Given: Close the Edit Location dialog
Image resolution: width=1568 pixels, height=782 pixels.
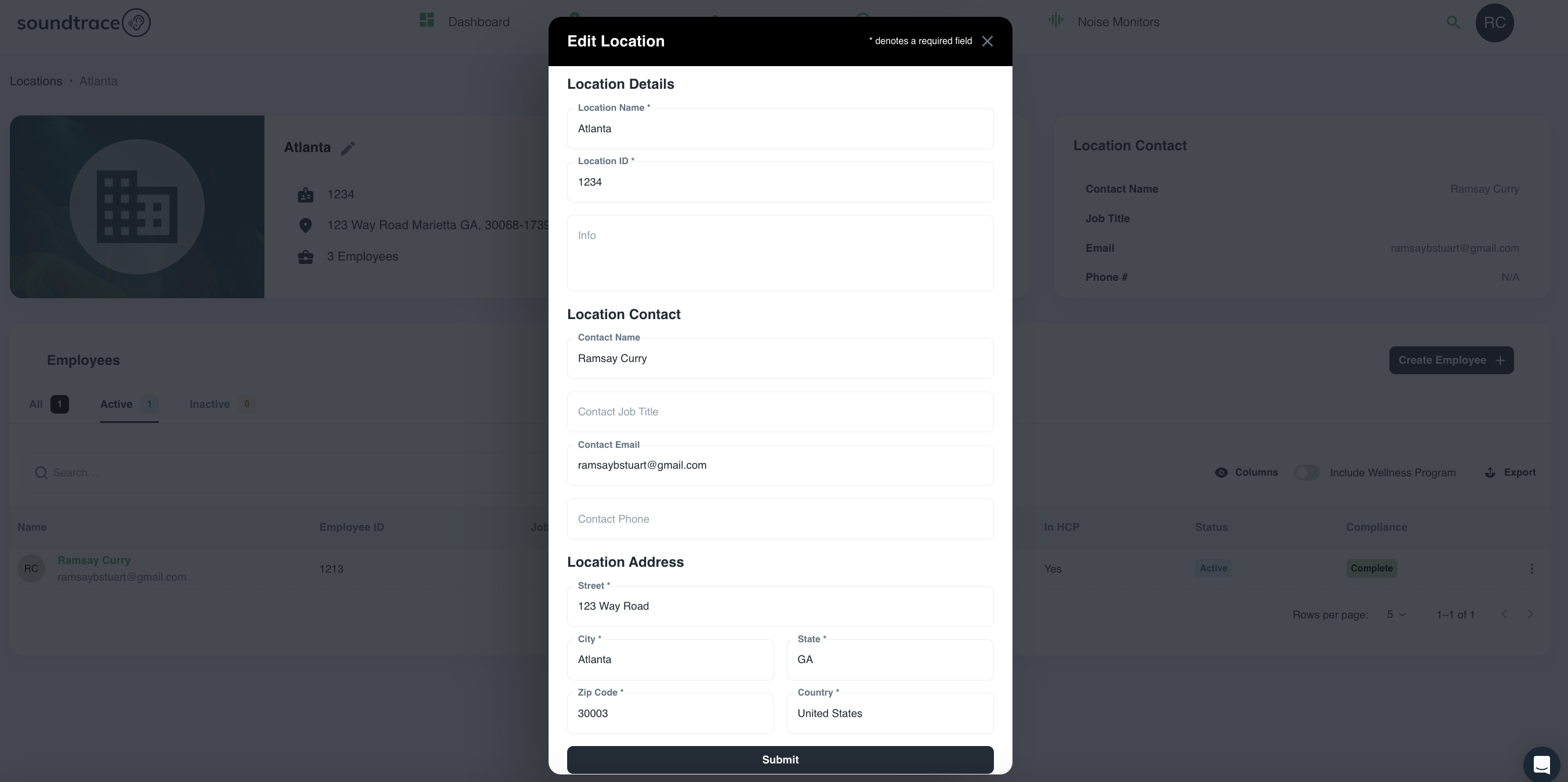Looking at the screenshot, I should point(988,41).
